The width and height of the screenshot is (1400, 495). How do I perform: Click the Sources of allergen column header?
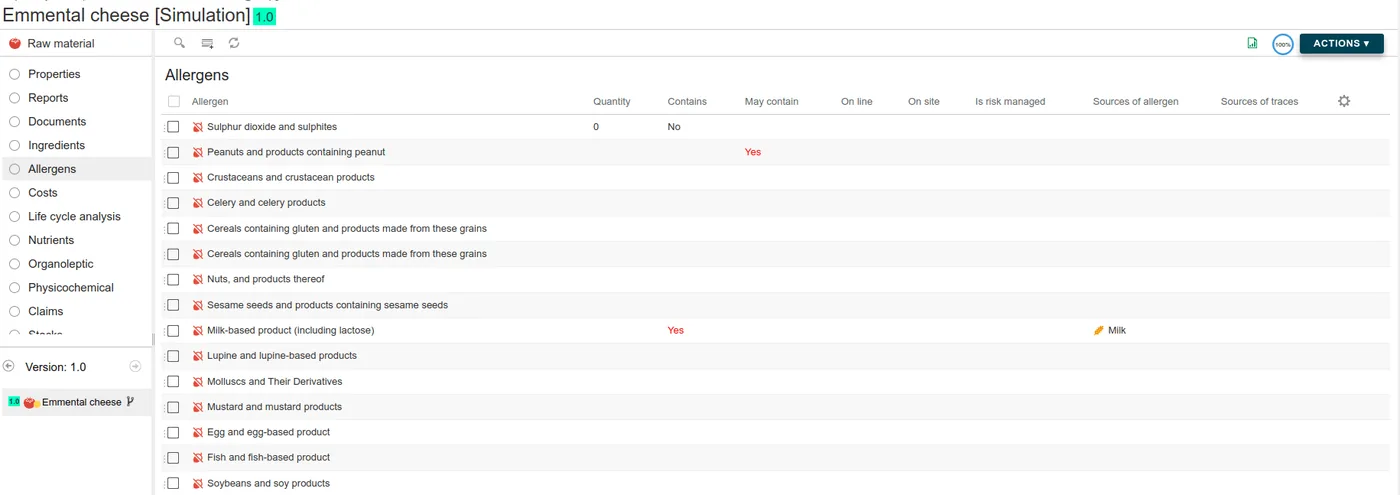(x=1136, y=102)
